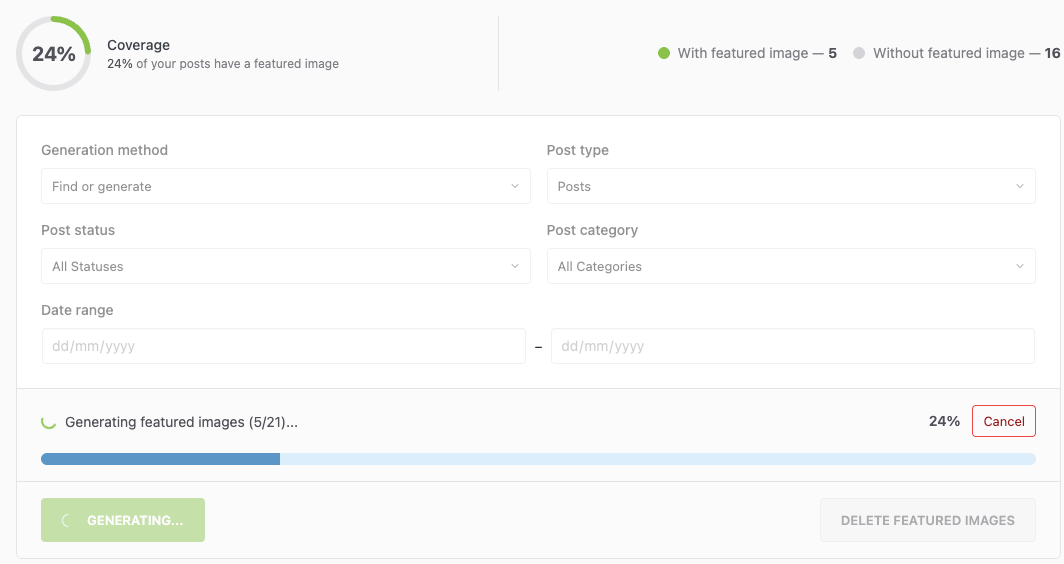Image resolution: width=1064 pixels, height=564 pixels.
Task: Click the 24% coverage circle indicator
Action: point(54,54)
